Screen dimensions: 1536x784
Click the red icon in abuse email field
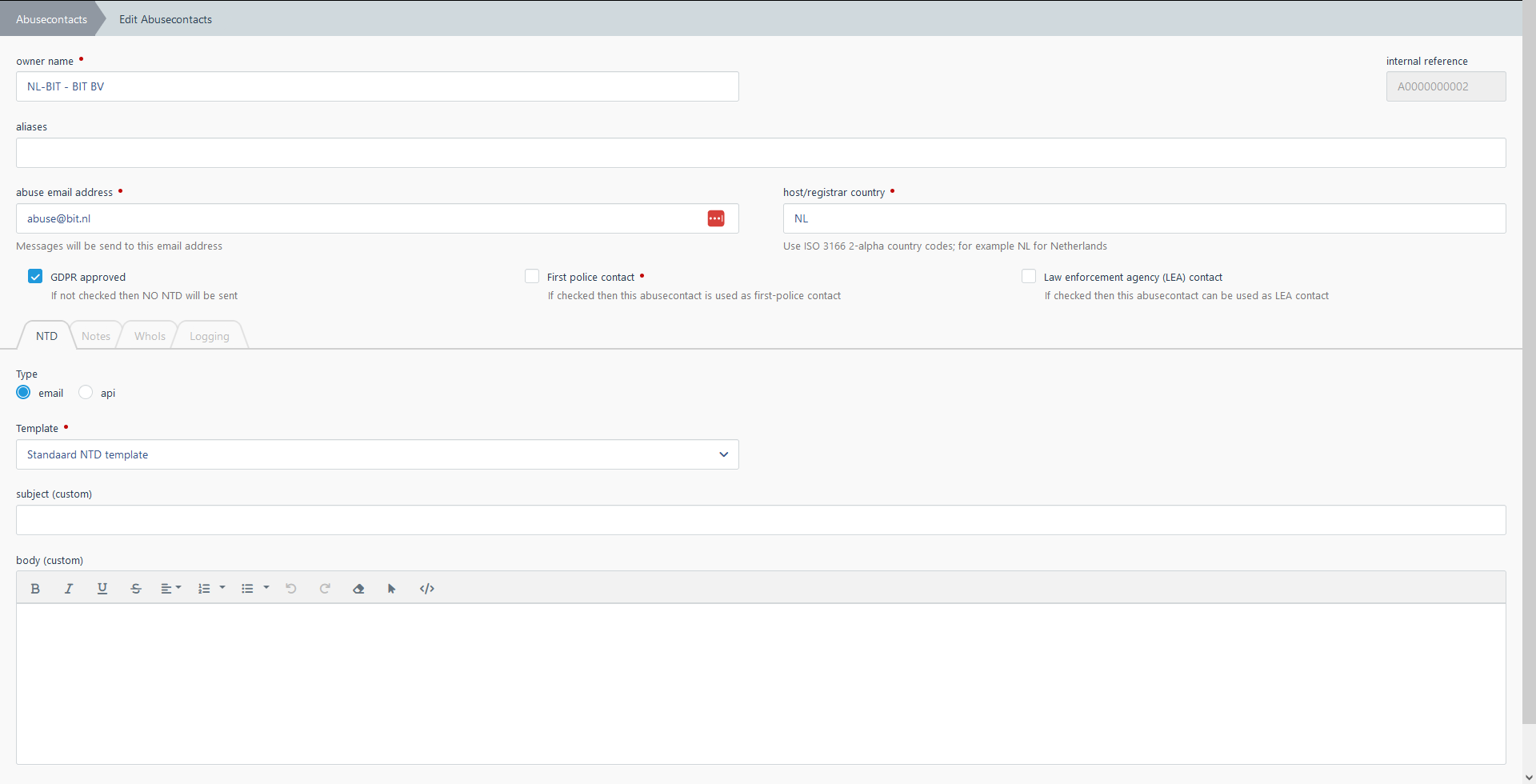716,218
